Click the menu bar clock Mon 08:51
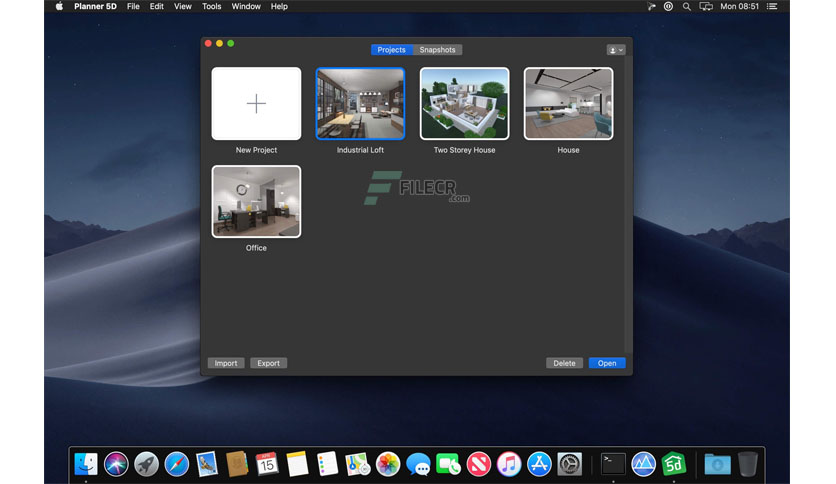 pyautogui.click(x=739, y=6)
